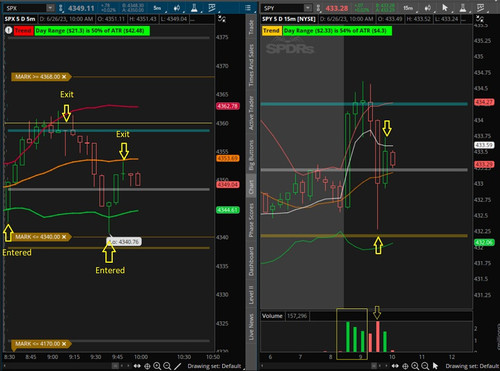The width and height of the screenshot is (500, 371).
Task: Click the alert exclamation icon beside red Trend label
Action: (8, 31)
